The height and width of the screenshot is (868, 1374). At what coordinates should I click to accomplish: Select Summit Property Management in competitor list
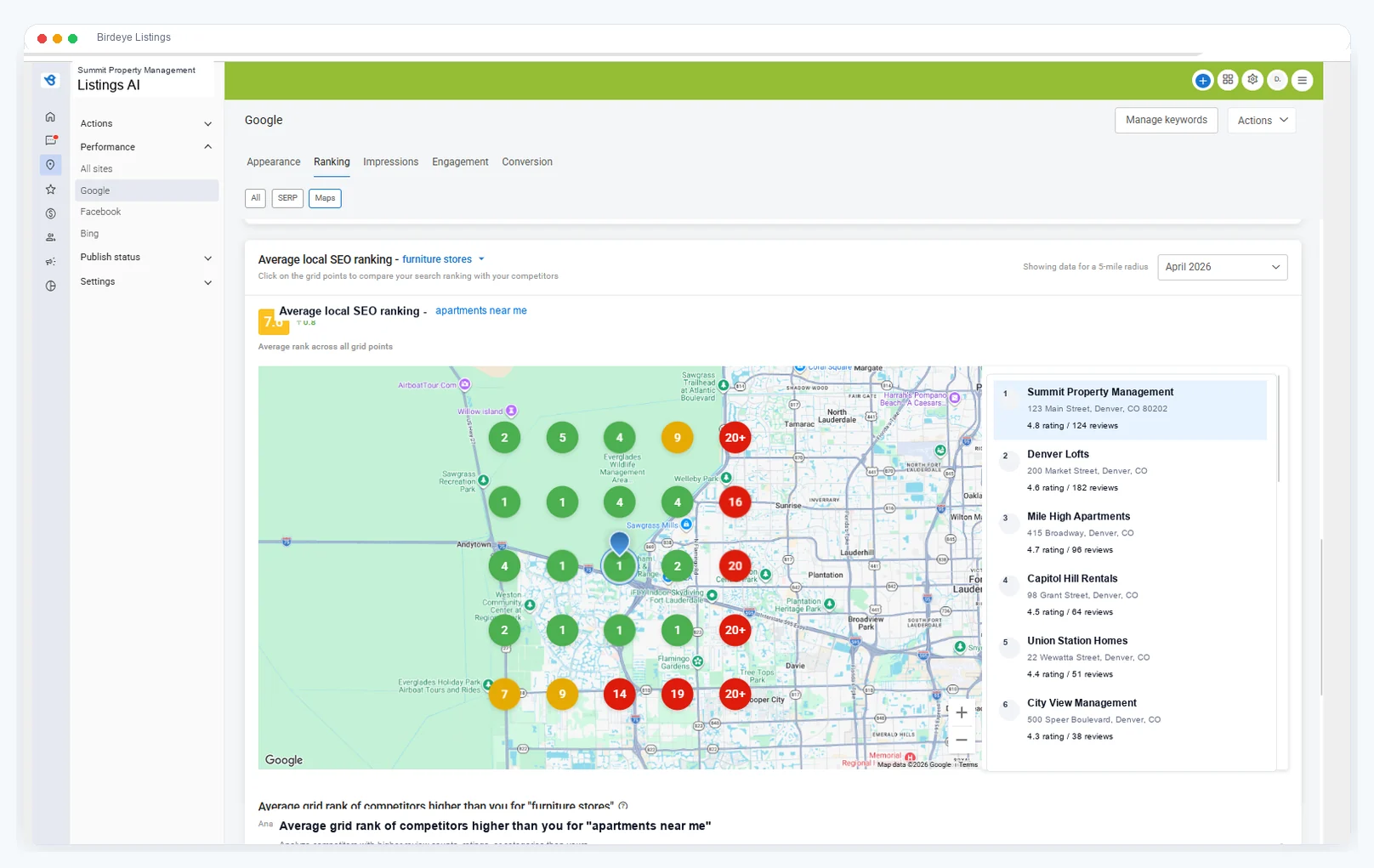click(x=1130, y=409)
